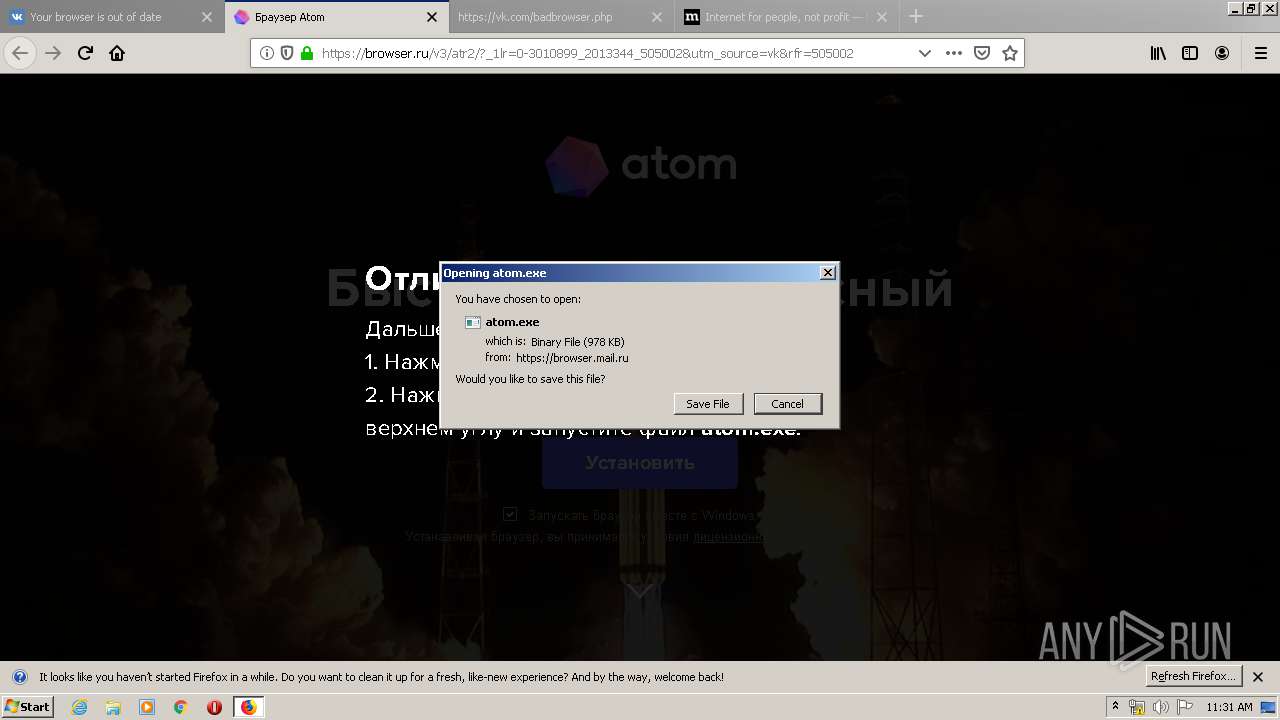Image resolution: width=1280 pixels, height=720 pixels.
Task: Go forward with the forward arrow
Action: point(53,53)
